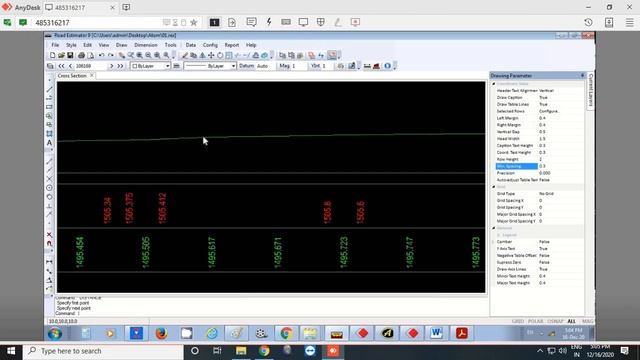
Task: Click the Precision 0.000 value
Action: [x=544, y=173]
